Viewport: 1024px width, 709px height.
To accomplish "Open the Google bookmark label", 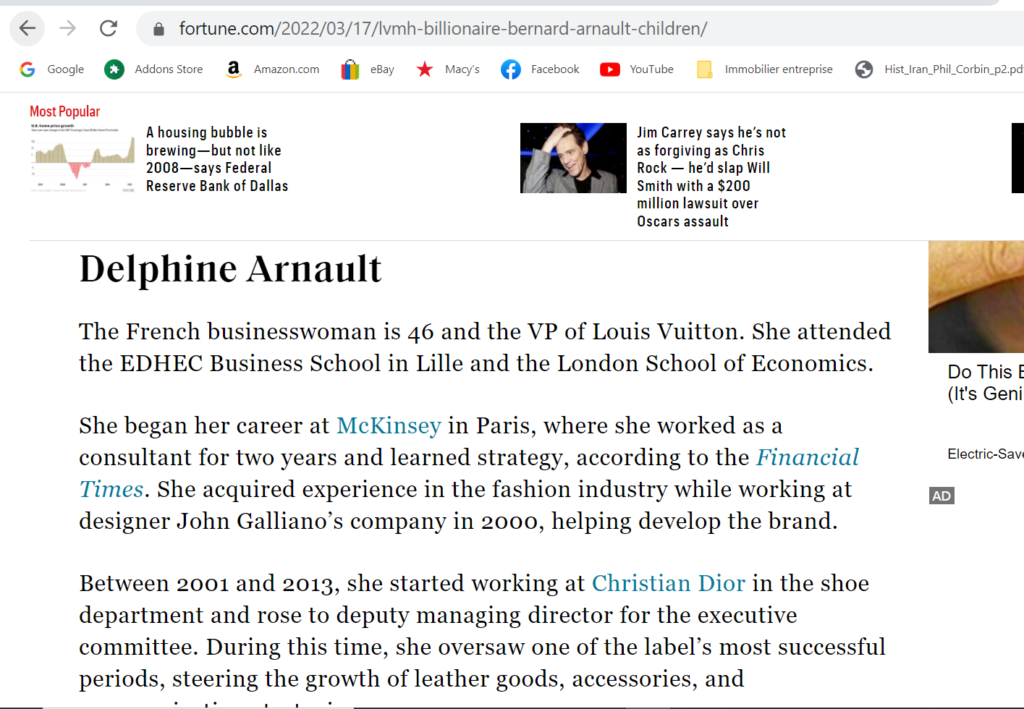I will 65,69.
